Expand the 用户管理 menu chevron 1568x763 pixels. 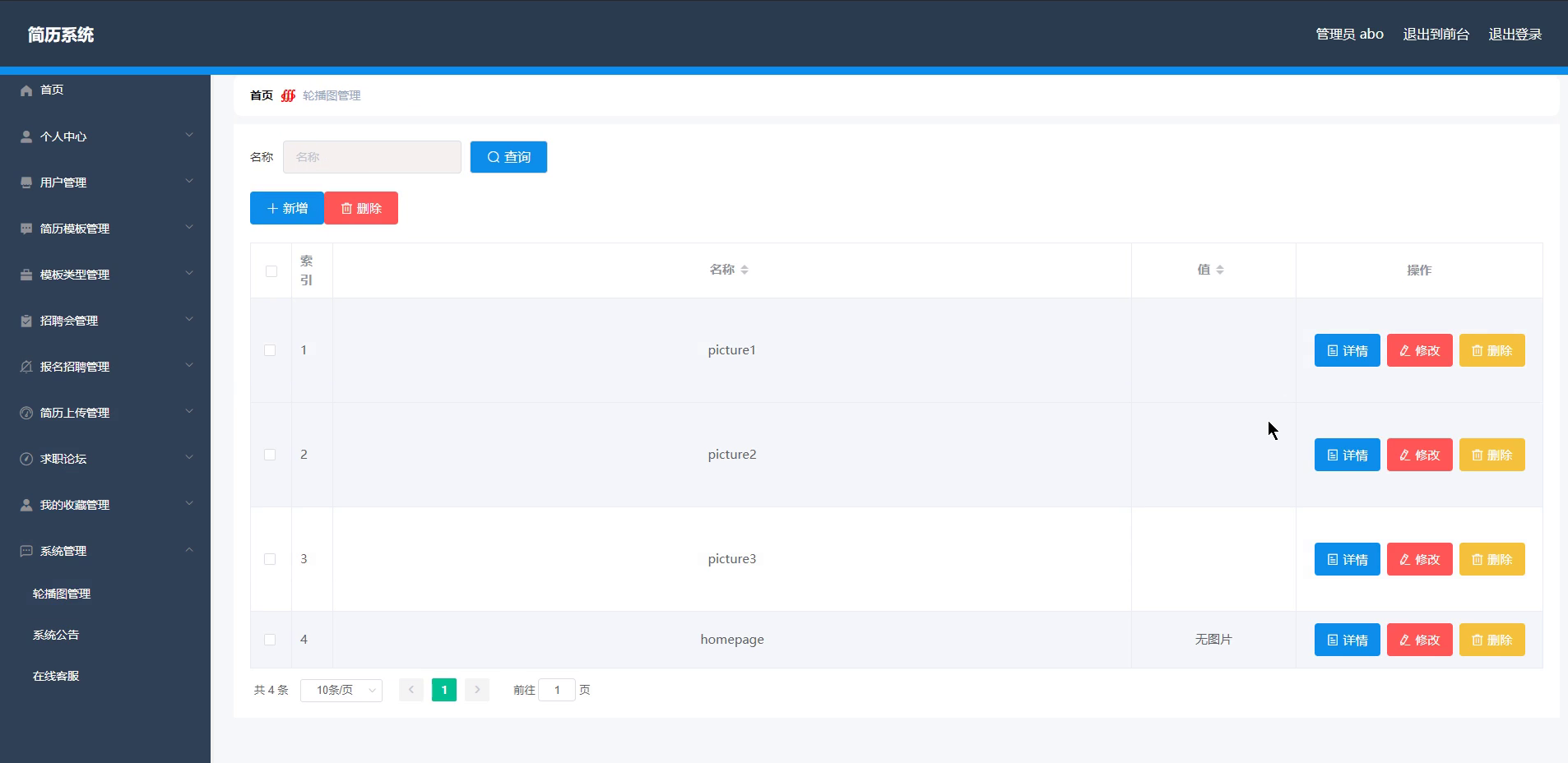point(189,181)
